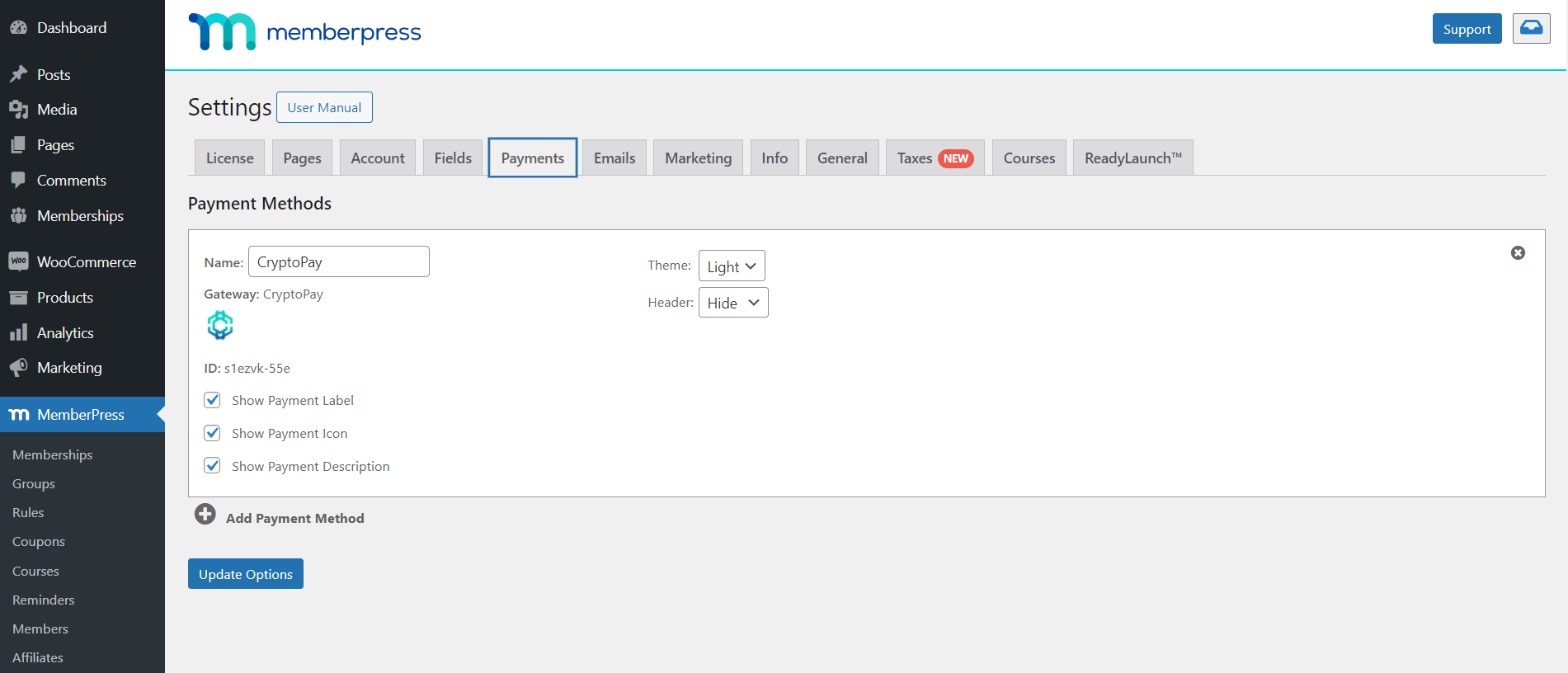Screen dimensions: 1568x673
Task: Click the Add Payment Method link
Action: pos(295,518)
